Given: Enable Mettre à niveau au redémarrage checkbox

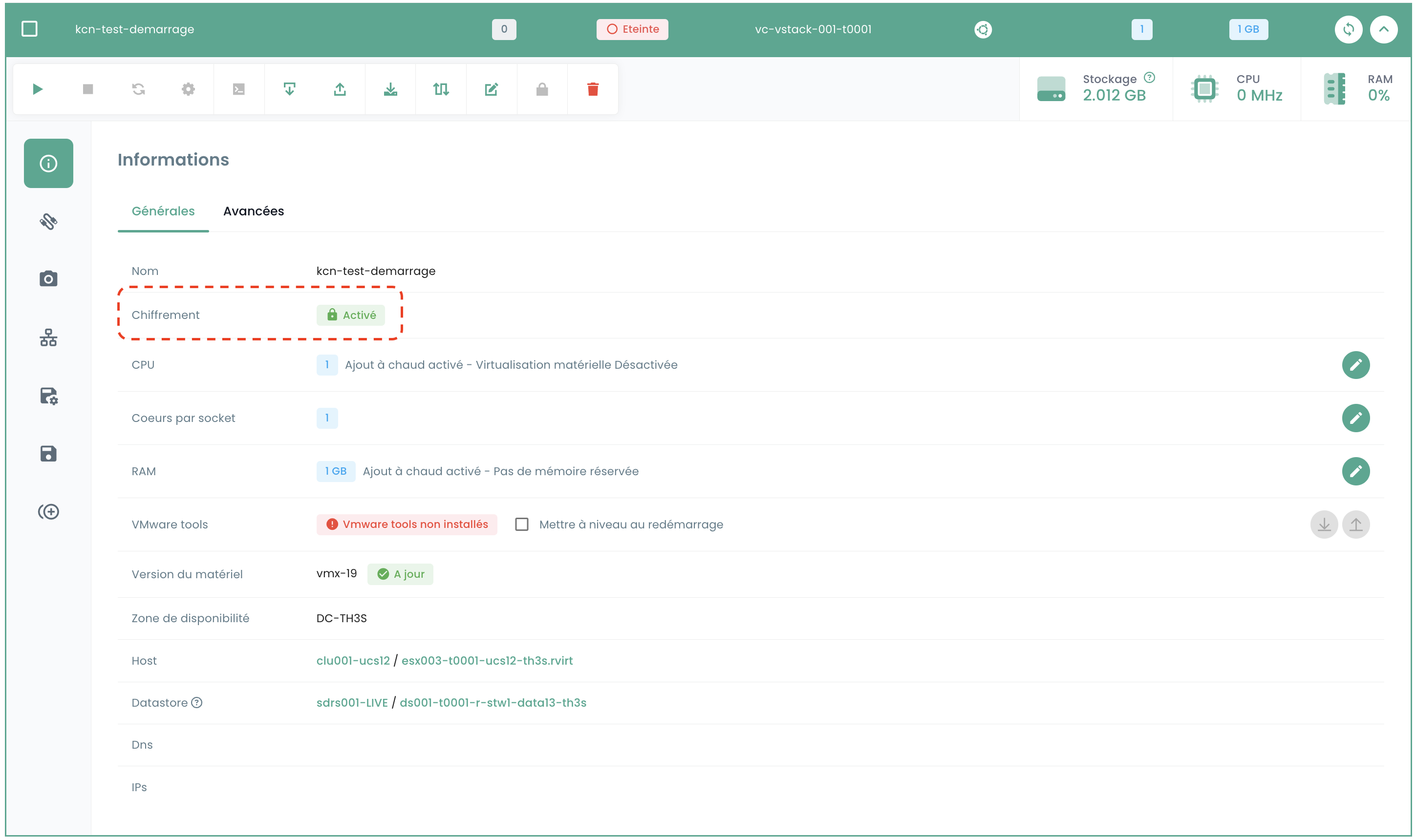Looking at the screenshot, I should click(x=521, y=524).
